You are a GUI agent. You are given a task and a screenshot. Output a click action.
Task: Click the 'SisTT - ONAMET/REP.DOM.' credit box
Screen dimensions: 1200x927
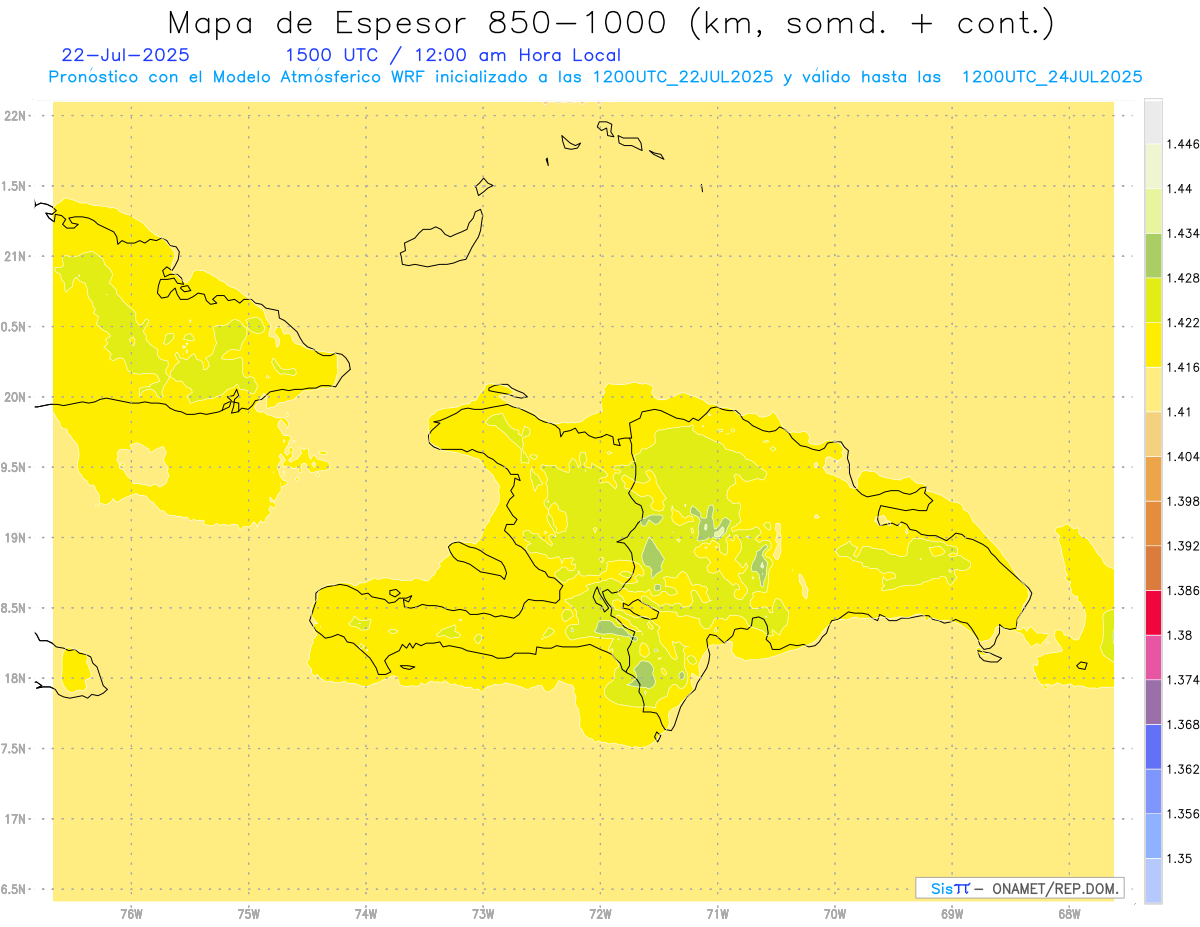click(x=1020, y=888)
